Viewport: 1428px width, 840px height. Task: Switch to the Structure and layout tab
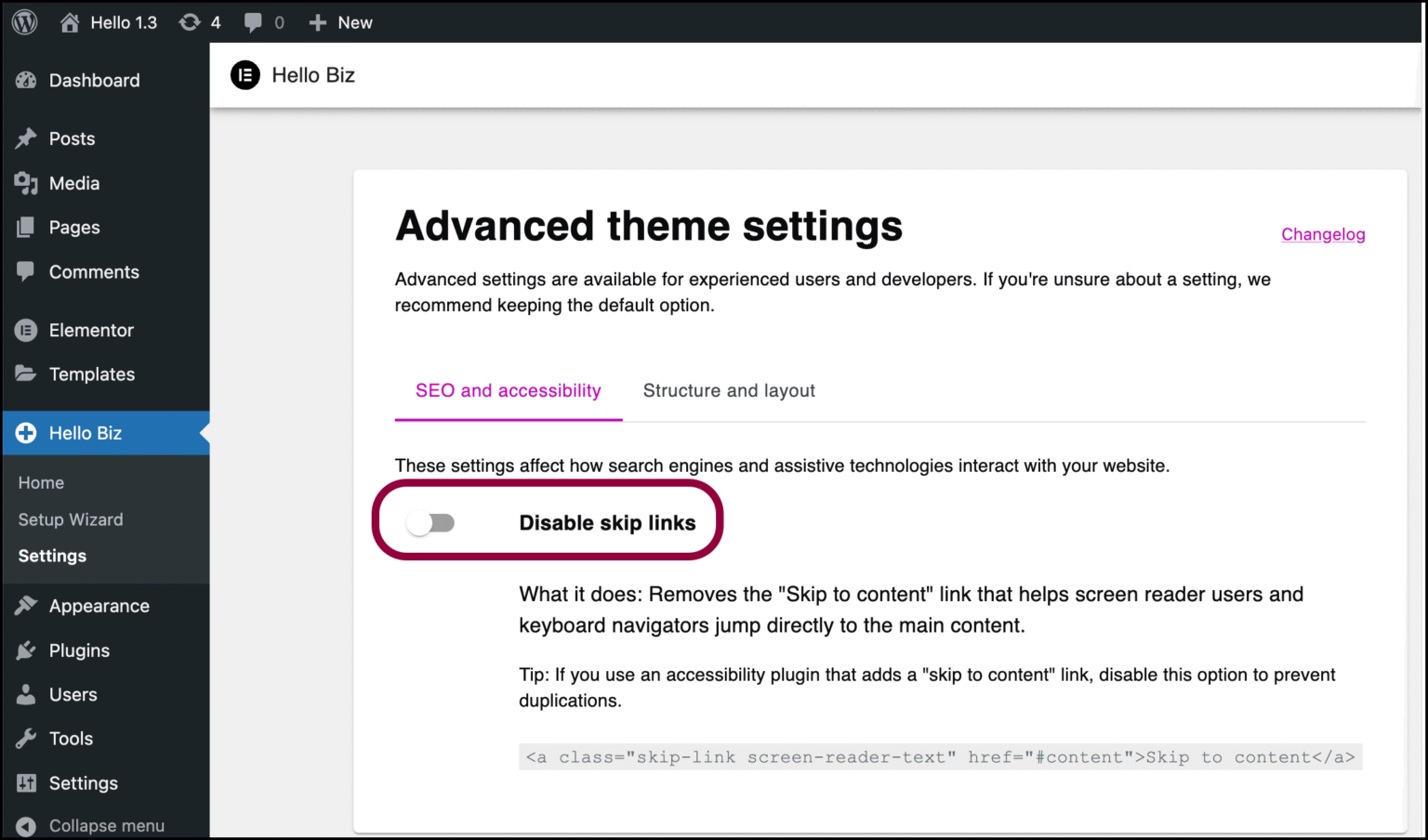coord(729,390)
